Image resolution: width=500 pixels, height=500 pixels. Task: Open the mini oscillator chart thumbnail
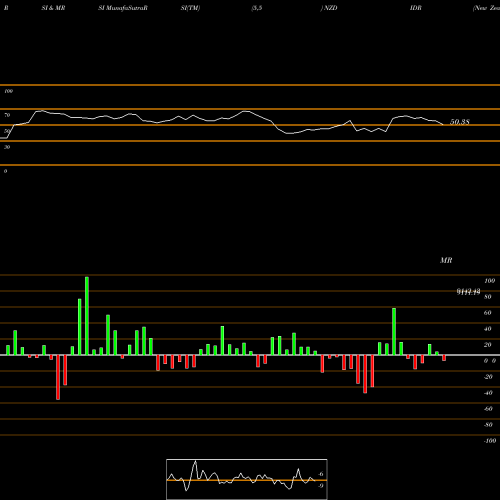[x=247, y=479]
